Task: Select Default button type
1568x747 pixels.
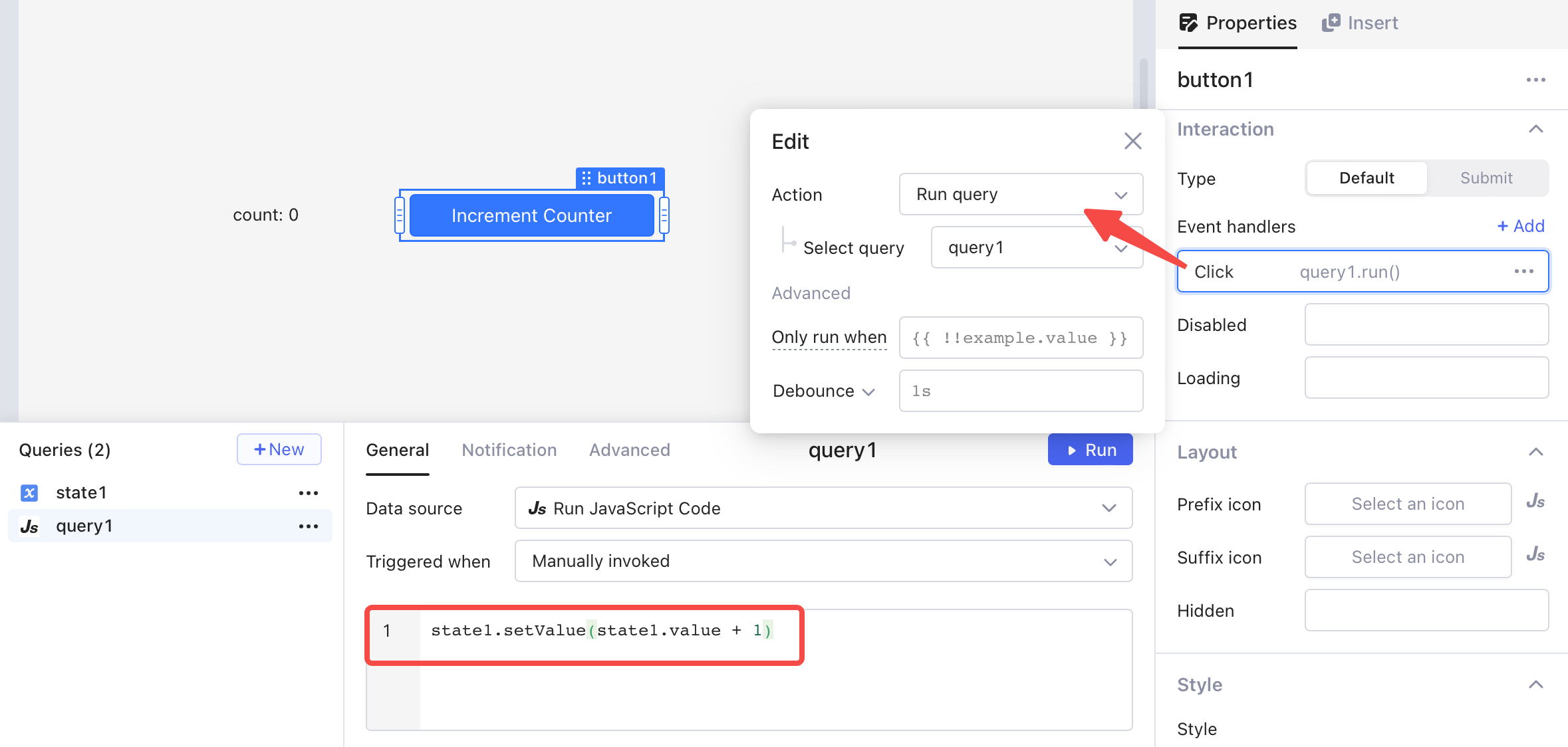Action: point(1366,178)
